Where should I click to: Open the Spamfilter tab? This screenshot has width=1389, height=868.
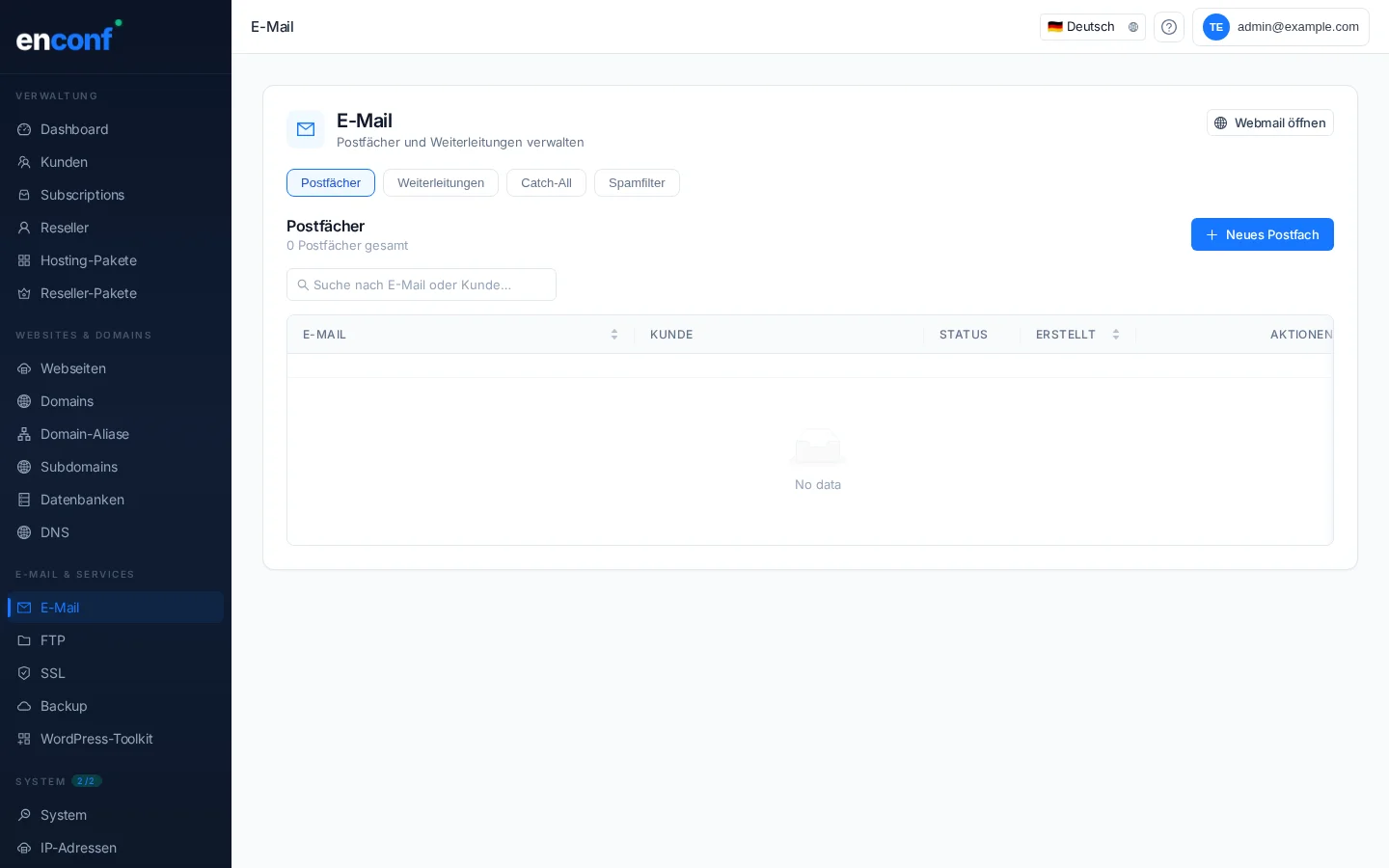coord(637,183)
